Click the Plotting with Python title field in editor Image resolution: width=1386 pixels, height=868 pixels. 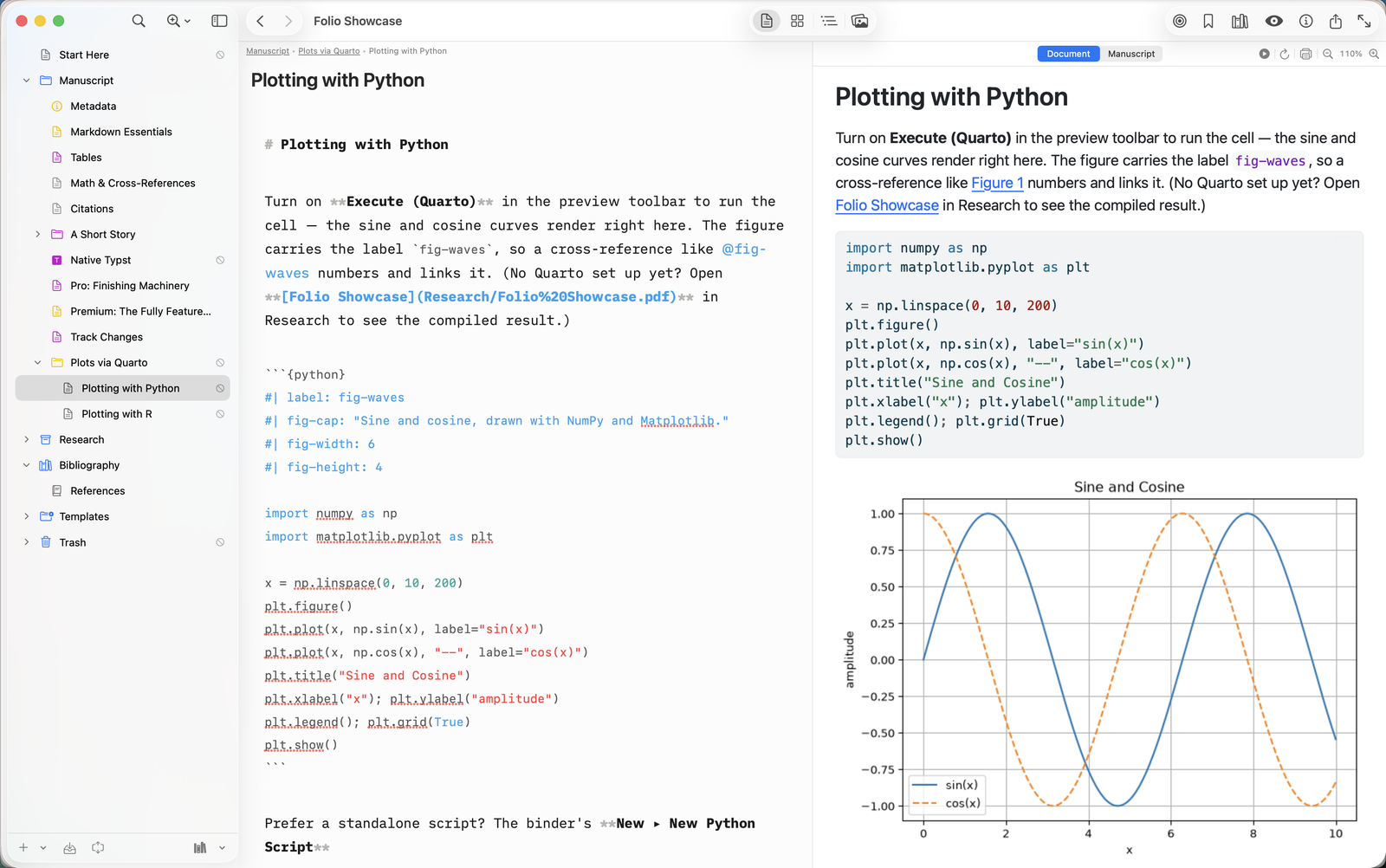coord(338,81)
